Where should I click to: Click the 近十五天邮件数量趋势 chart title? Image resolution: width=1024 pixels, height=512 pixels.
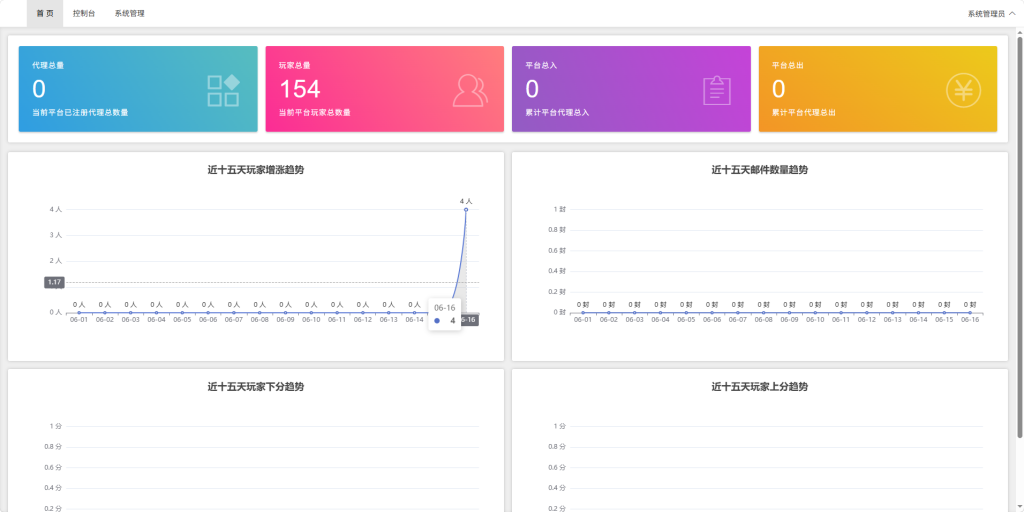point(760,170)
